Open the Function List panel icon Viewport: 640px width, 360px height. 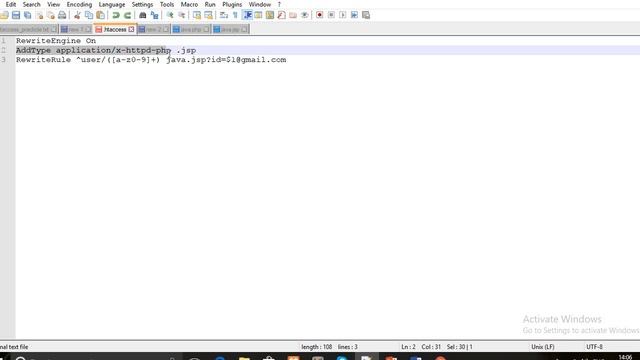pyautogui.click(x=282, y=15)
